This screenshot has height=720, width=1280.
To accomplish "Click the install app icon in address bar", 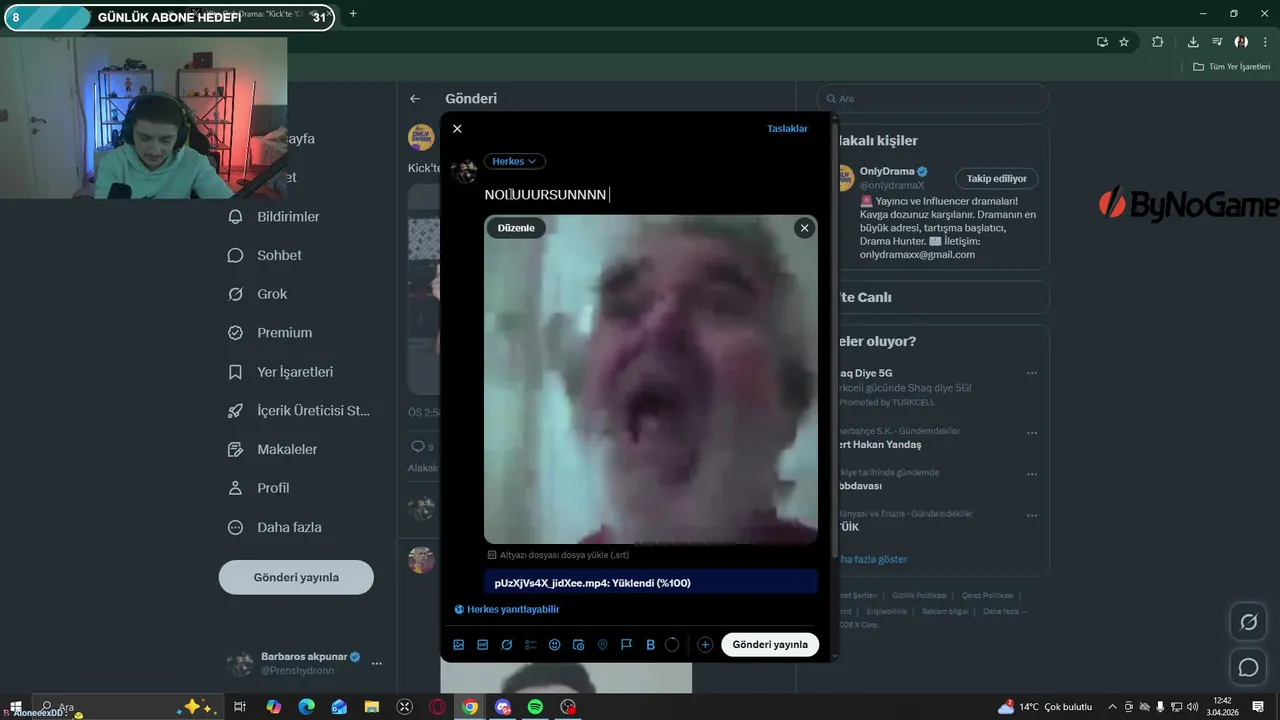I will pos(1102,42).
